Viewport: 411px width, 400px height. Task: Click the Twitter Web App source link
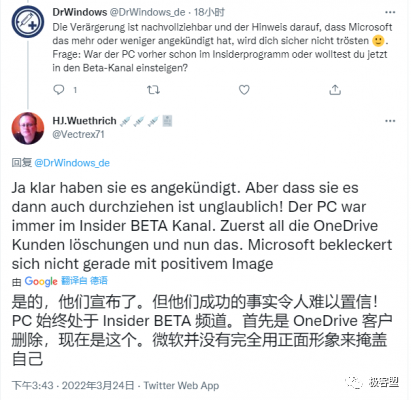click(x=181, y=386)
